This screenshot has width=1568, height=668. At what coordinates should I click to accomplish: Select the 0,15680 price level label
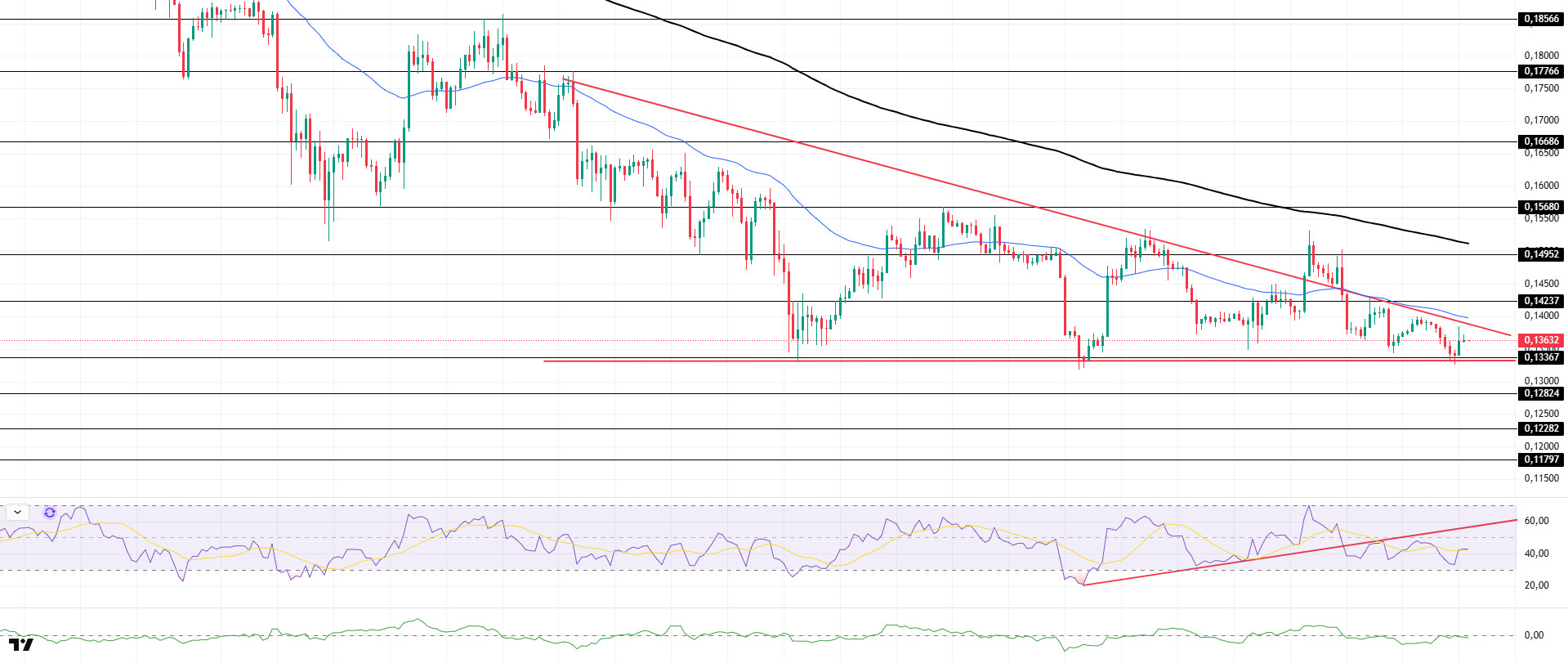(1540, 207)
